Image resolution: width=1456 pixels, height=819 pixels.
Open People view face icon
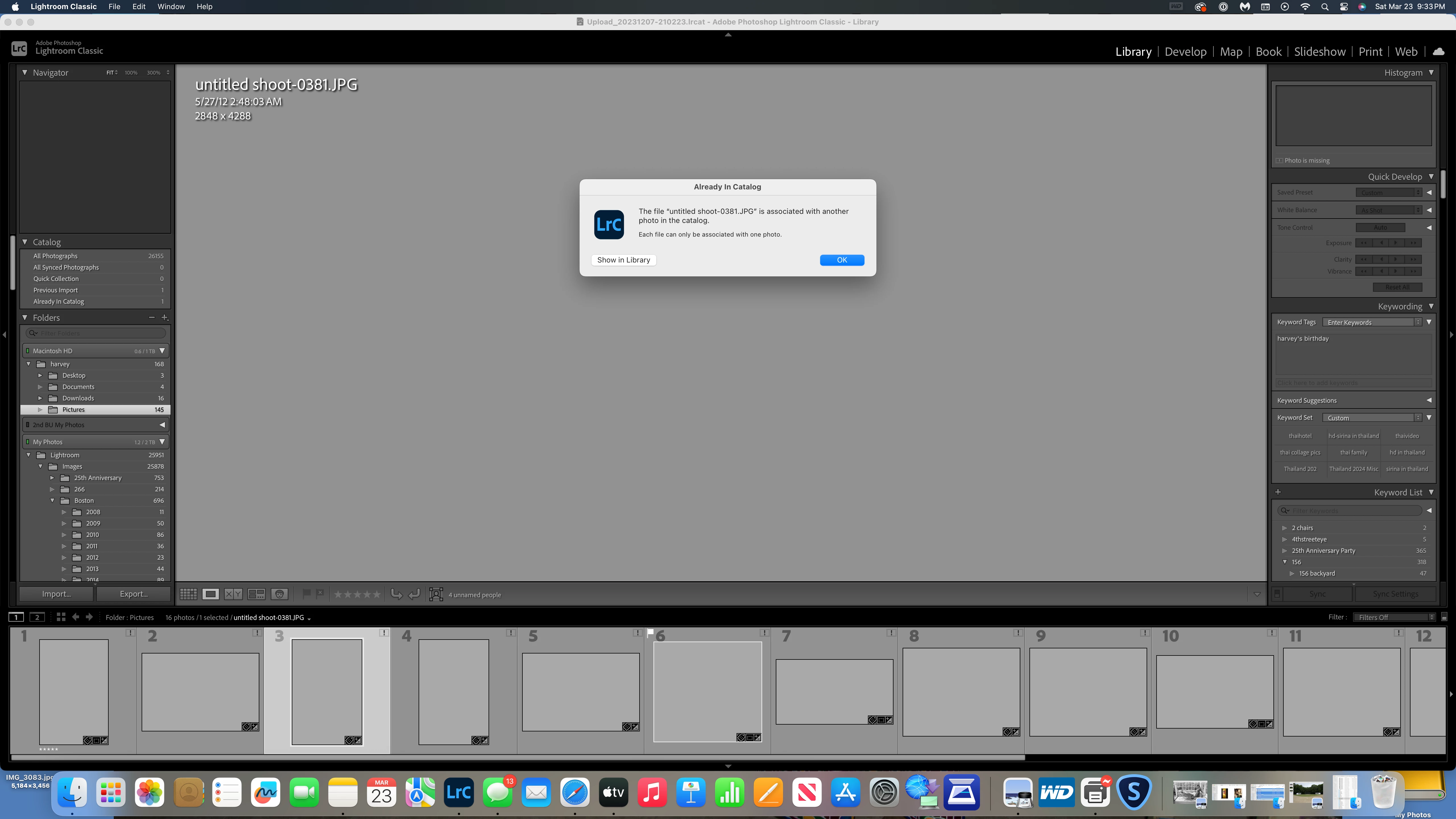[x=279, y=594]
